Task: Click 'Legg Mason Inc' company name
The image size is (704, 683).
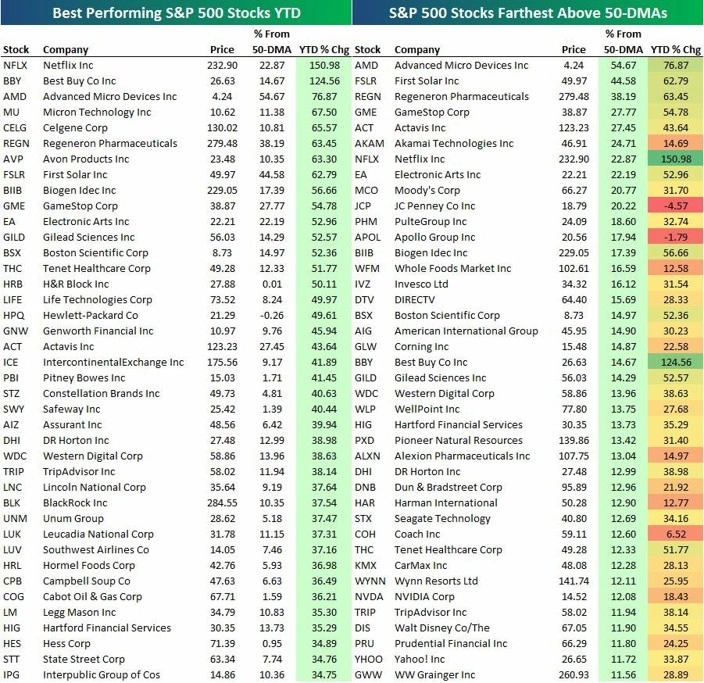Action: pyautogui.click(x=79, y=612)
